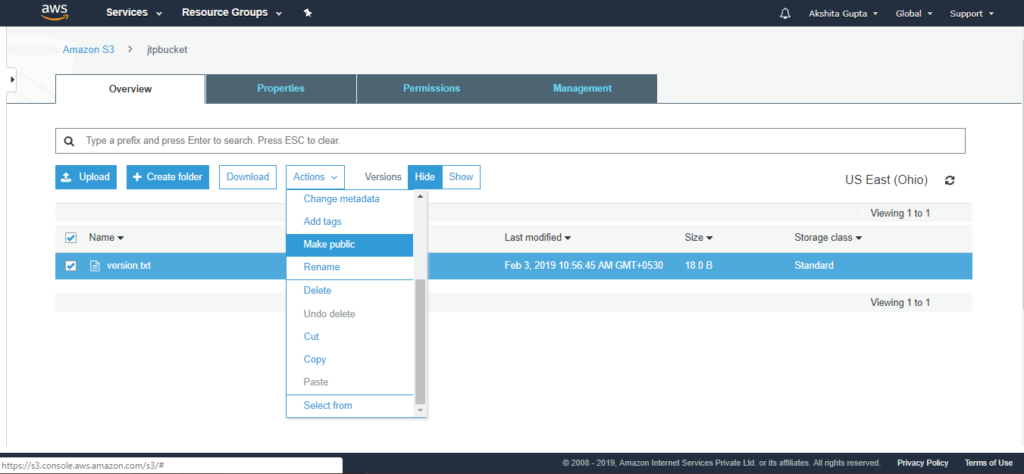
Task: Switch to the Permissions tab
Action: click(x=431, y=88)
